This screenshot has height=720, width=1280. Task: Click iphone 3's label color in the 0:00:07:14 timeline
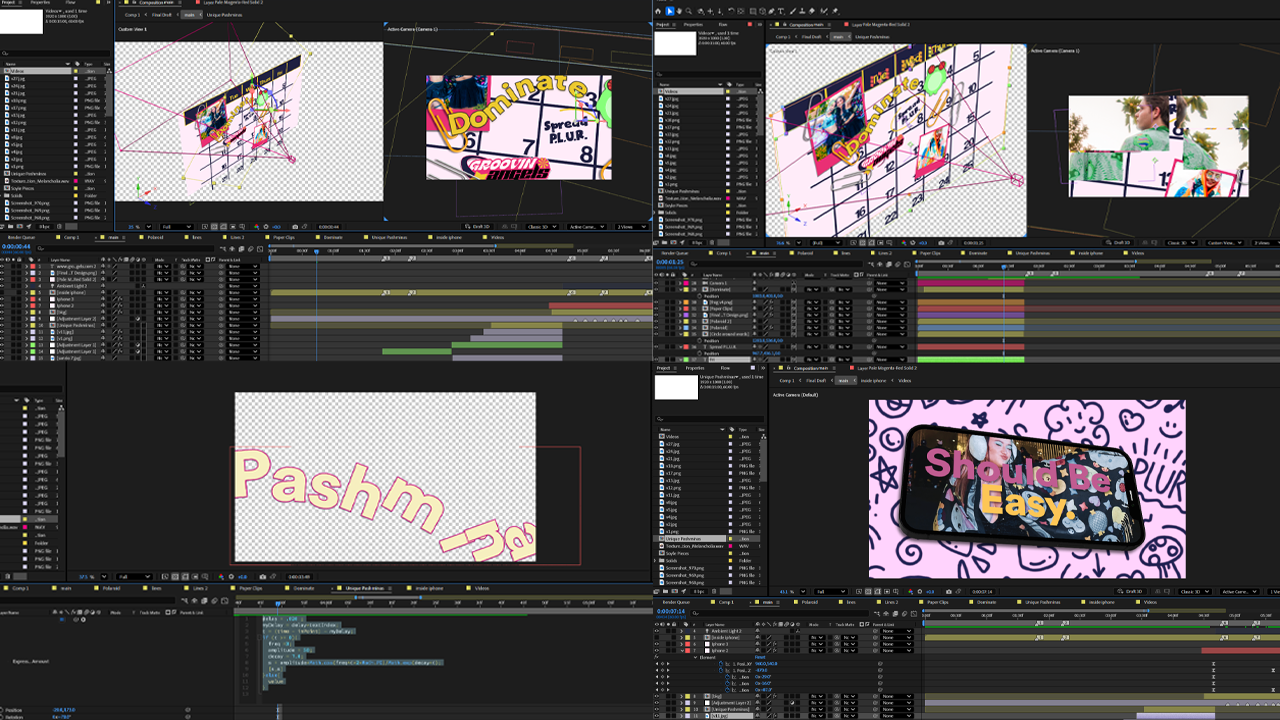690,644
